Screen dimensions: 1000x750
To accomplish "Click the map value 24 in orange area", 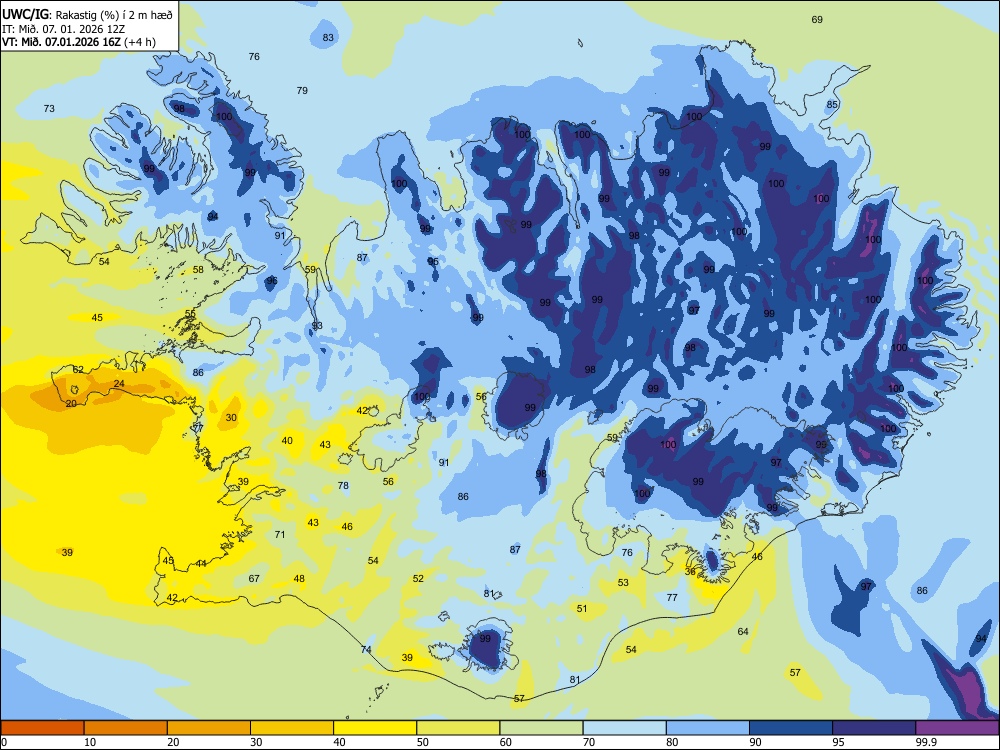I will coord(119,384).
